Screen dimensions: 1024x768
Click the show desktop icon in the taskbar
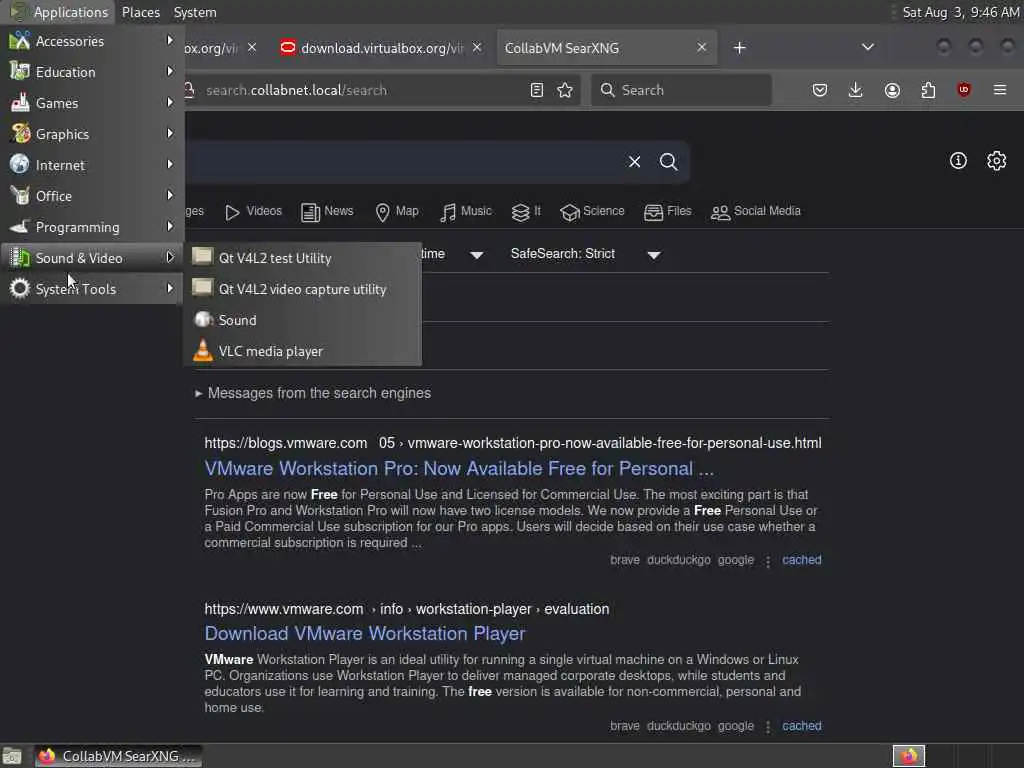click(x=12, y=756)
